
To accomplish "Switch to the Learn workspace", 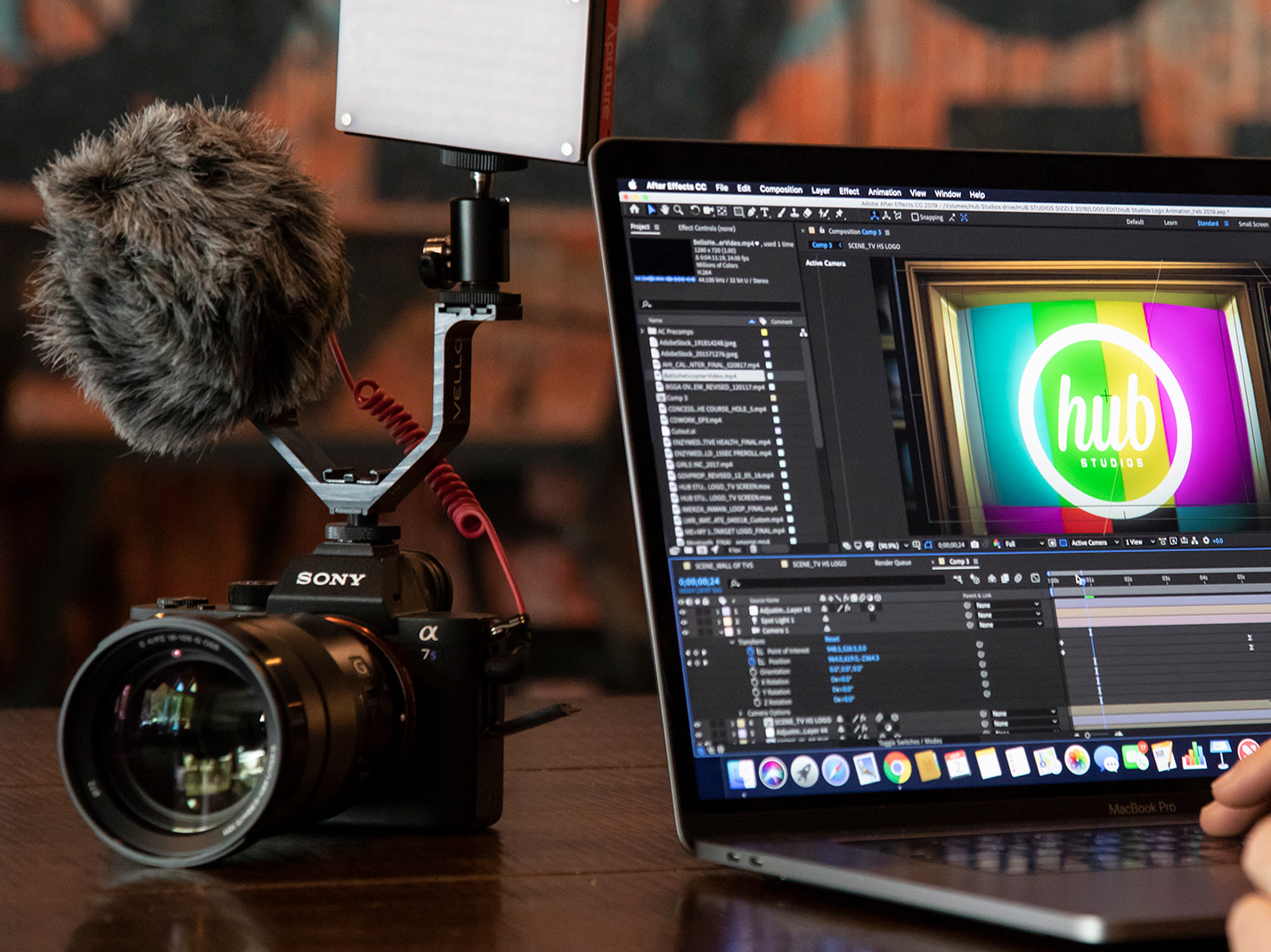I will (x=1170, y=223).
